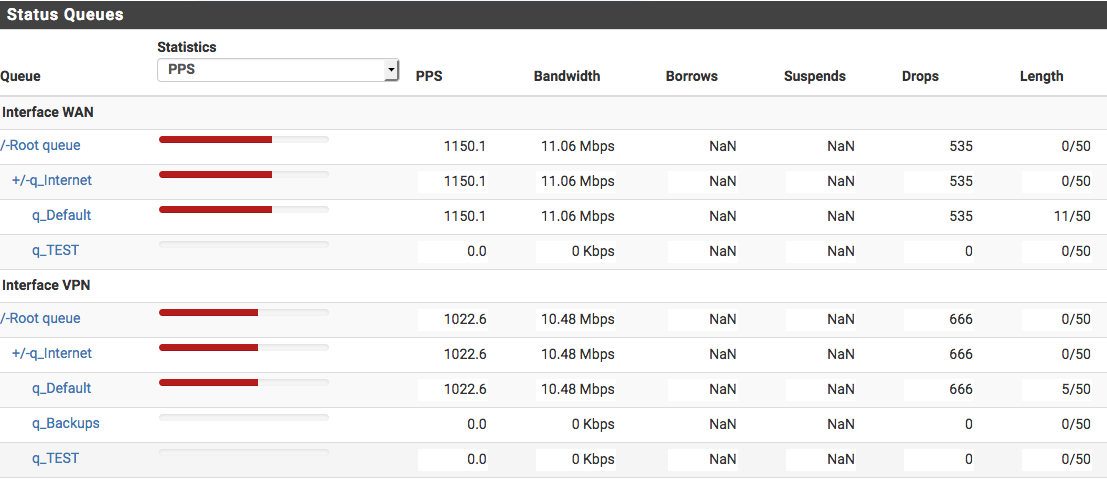Click the q_Default link under Interface WAN

[61, 216]
